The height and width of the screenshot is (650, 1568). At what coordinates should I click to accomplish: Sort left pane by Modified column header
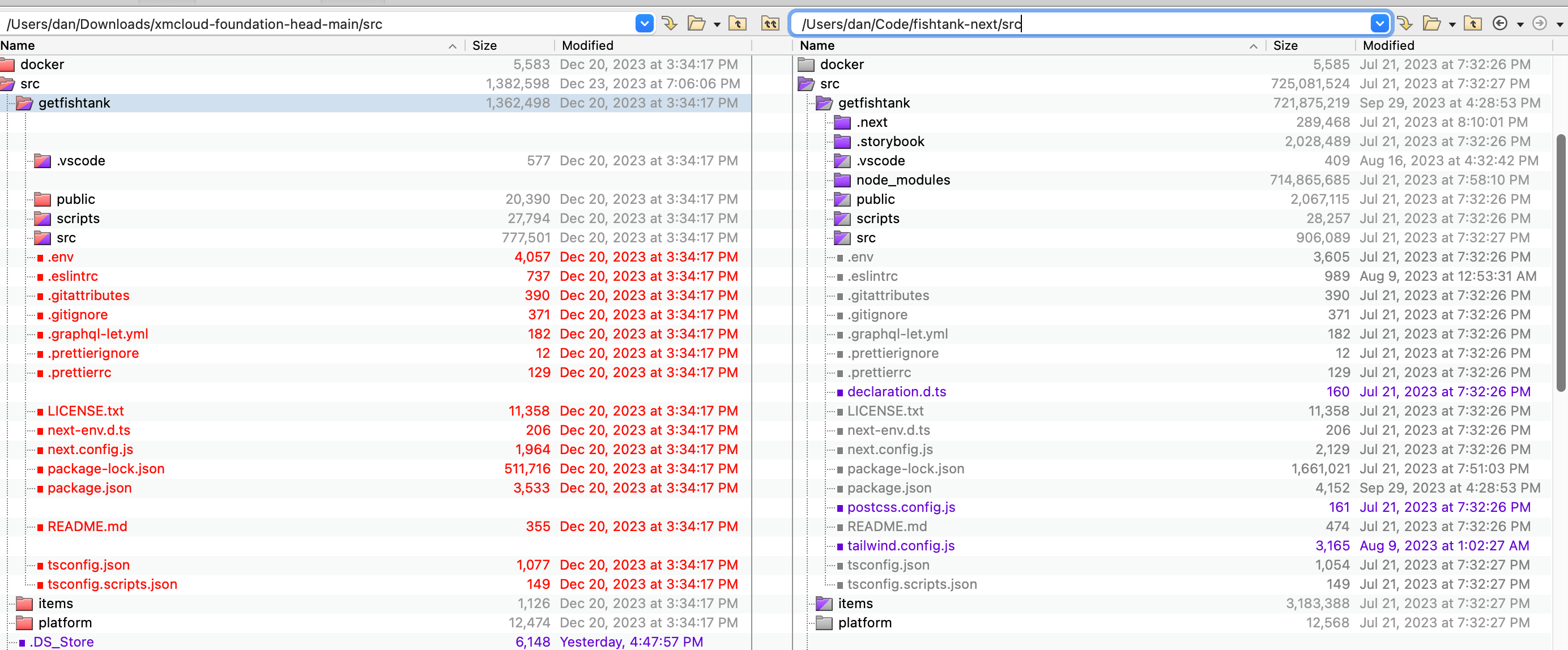(x=654, y=46)
